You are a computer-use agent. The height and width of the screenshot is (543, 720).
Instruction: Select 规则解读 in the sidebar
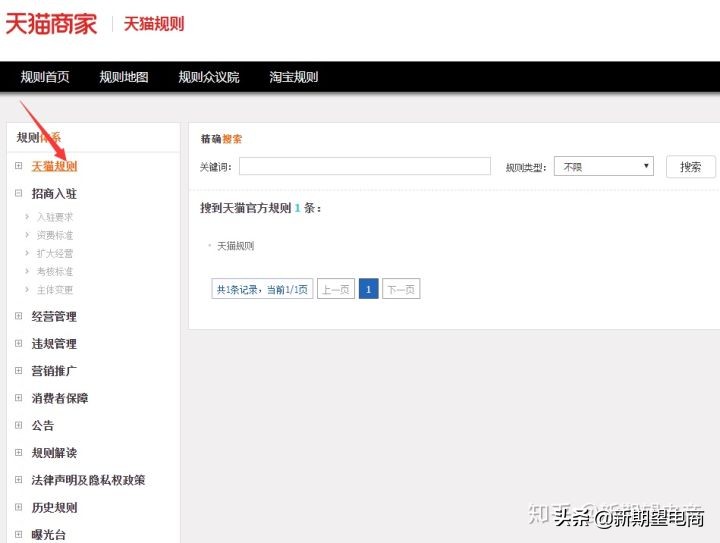click(54, 453)
